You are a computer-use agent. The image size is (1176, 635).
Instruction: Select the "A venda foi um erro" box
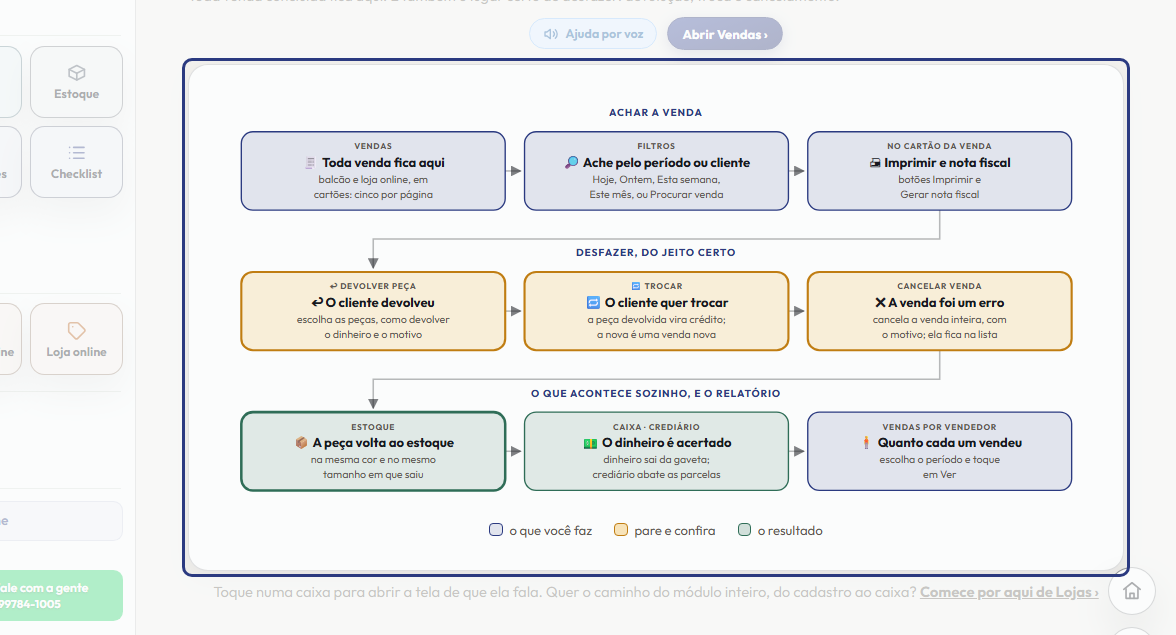click(x=940, y=311)
